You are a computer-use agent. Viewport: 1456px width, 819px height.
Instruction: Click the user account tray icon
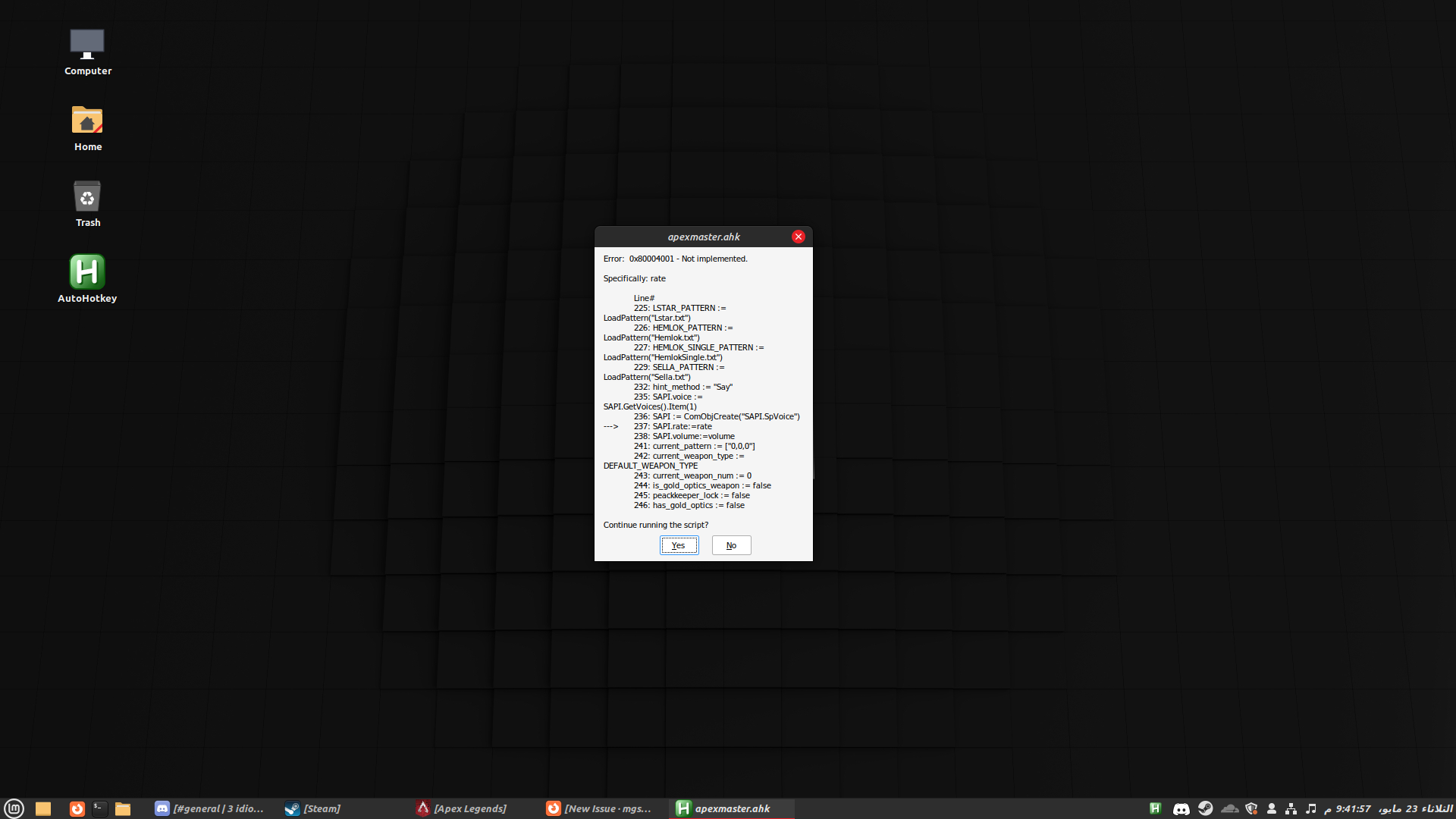coord(1273,808)
